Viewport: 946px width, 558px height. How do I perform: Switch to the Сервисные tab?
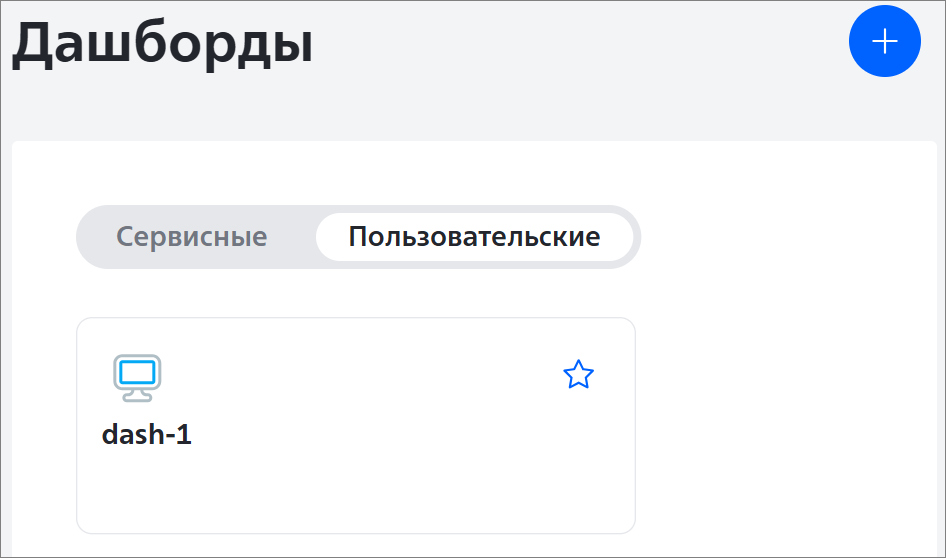click(x=192, y=236)
